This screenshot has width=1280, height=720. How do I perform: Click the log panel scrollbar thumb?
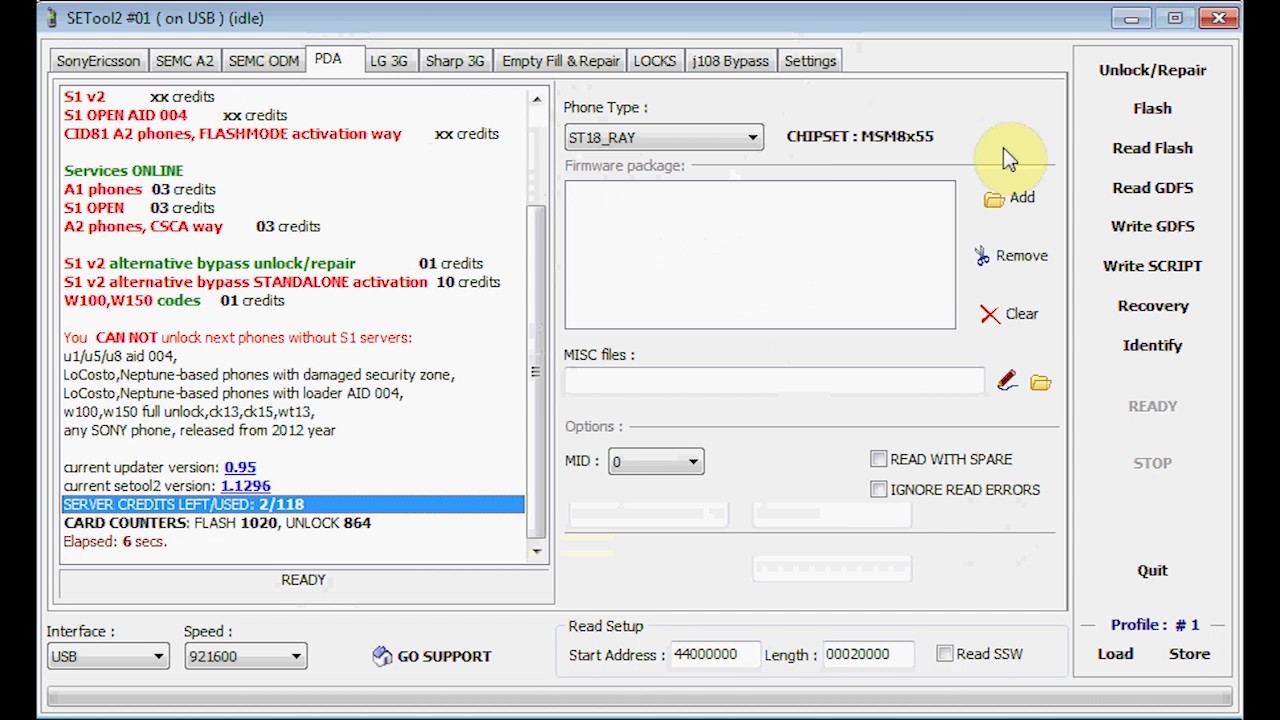pyautogui.click(x=537, y=372)
